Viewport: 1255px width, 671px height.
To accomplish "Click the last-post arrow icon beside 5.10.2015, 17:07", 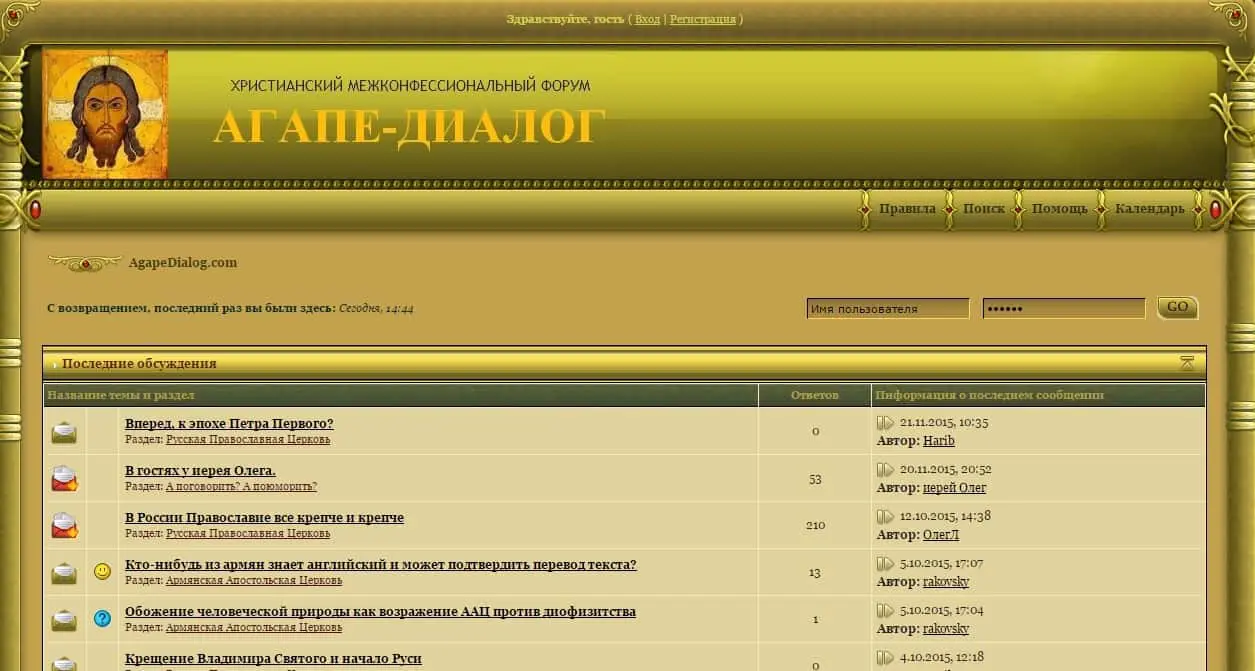I will point(885,564).
